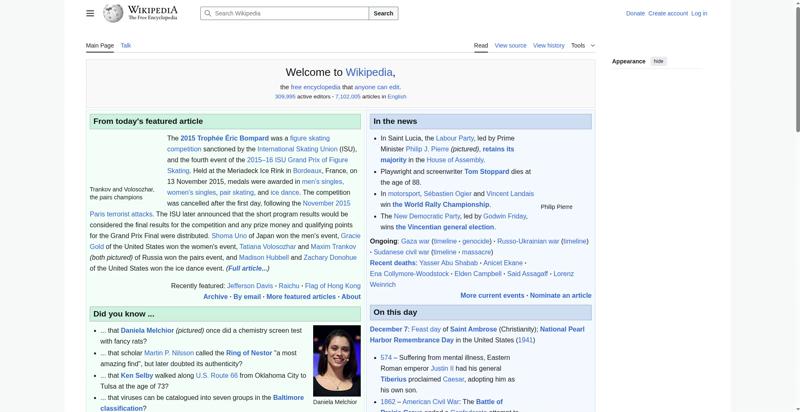Click the magnifier icon in search box

(208, 13)
